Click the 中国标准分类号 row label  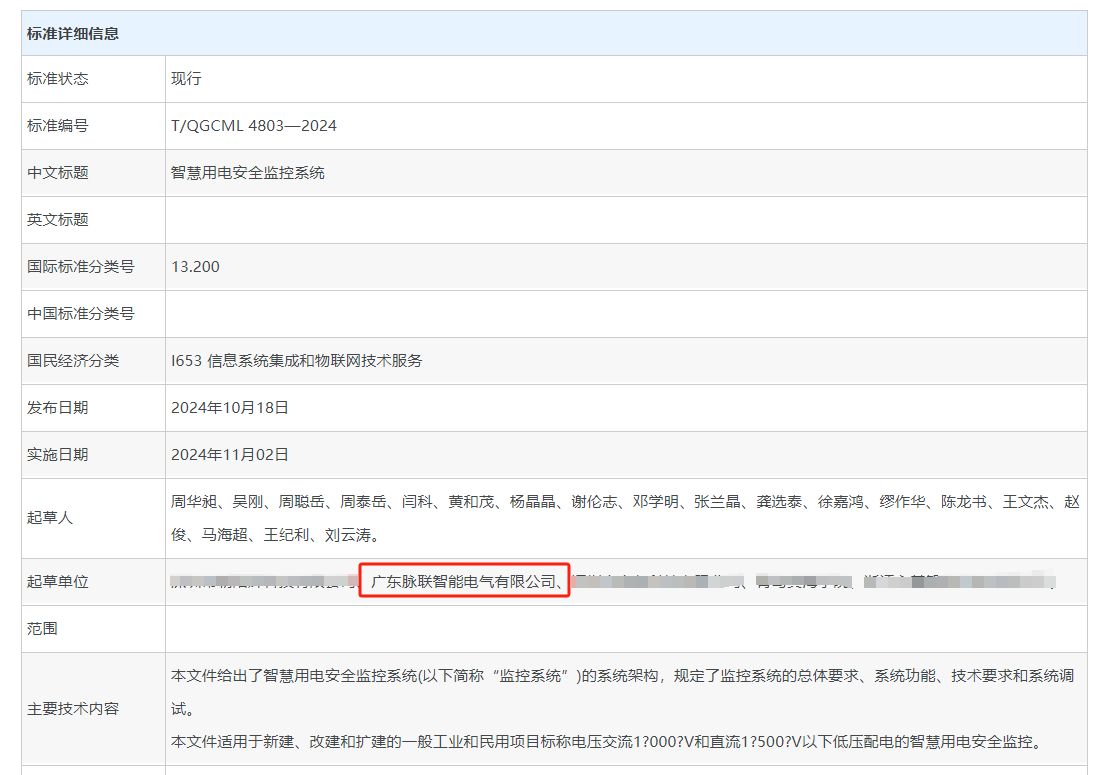pos(80,314)
